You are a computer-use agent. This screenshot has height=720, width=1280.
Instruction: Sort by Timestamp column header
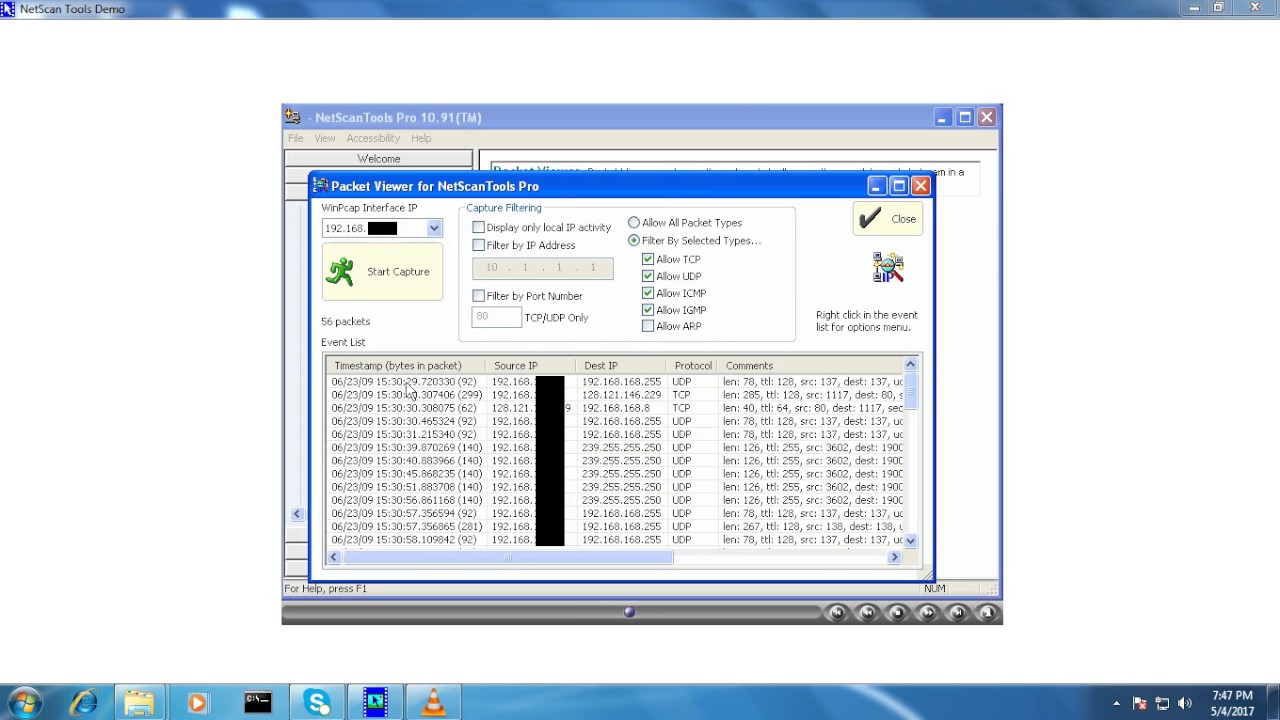(405, 366)
